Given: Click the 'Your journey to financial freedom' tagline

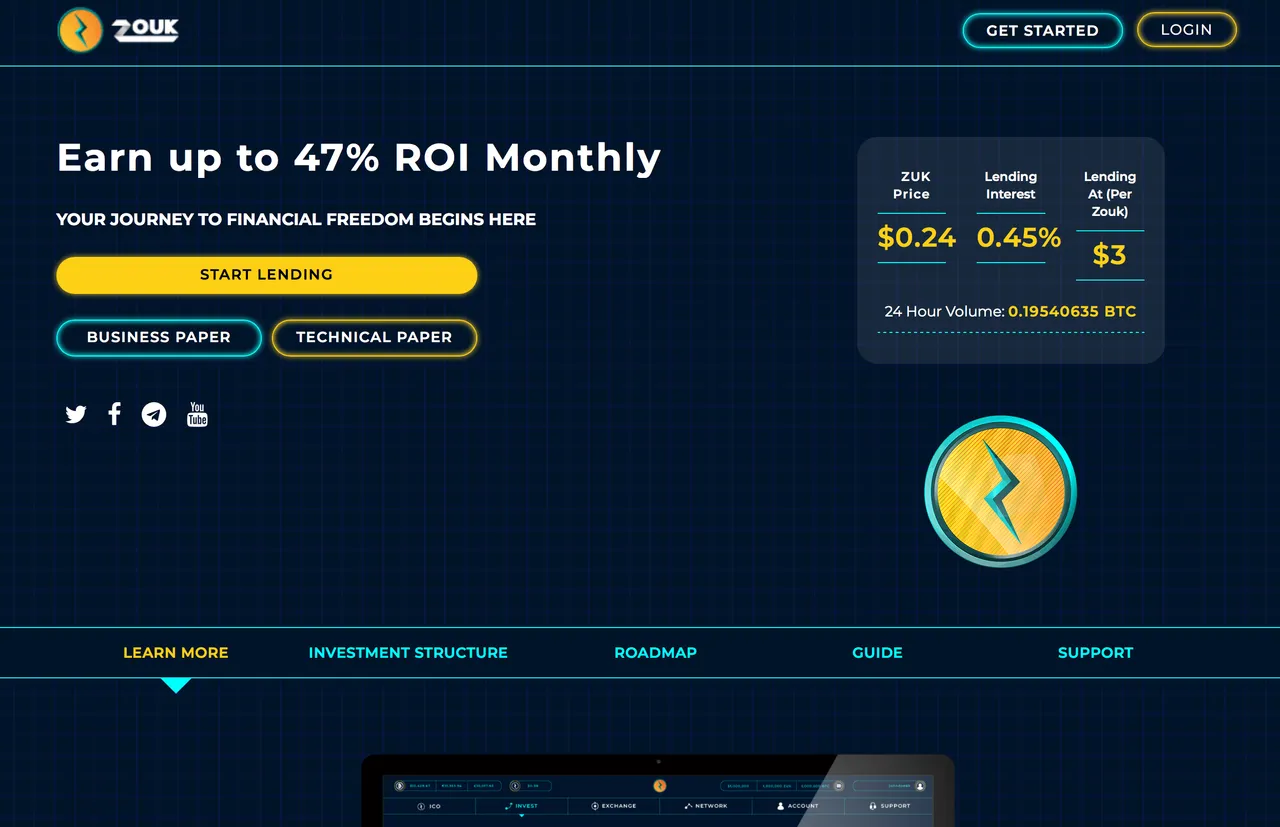Looking at the screenshot, I should (296, 219).
